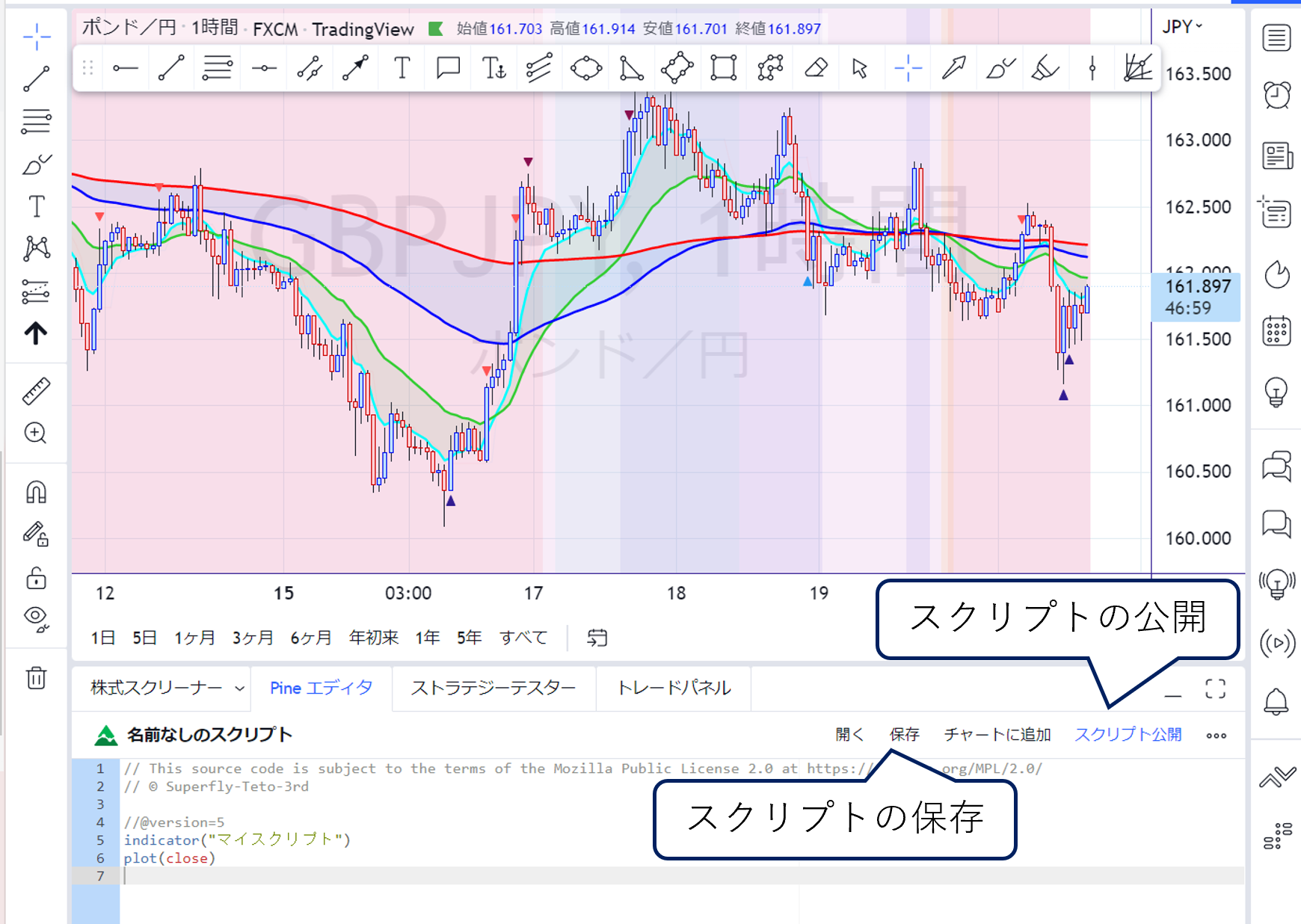Open the JPY currency dropdown
Image resolution: width=1301 pixels, height=924 pixels.
pyautogui.click(x=1182, y=27)
